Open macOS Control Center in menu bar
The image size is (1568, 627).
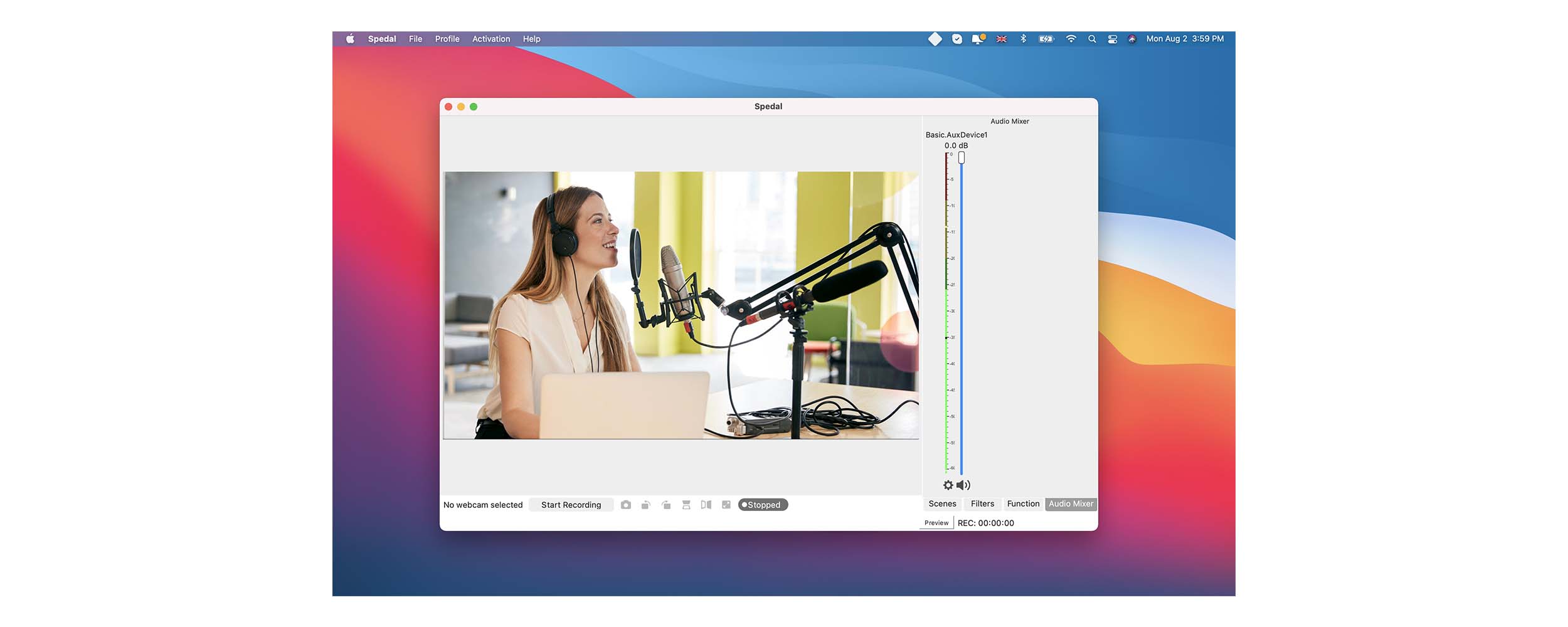[x=1112, y=39]
